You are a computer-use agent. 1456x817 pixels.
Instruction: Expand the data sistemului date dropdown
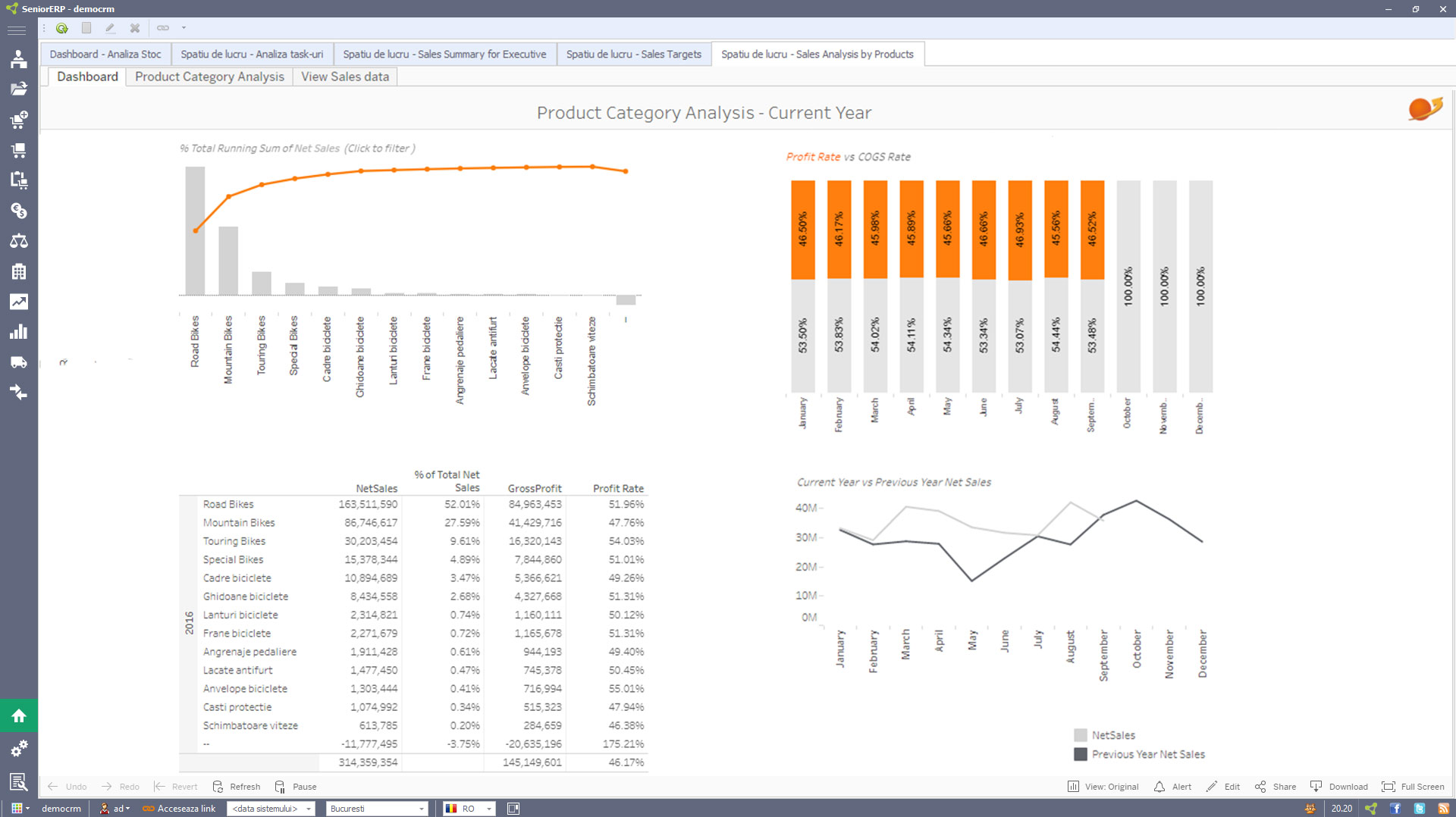(x=309, y=809)
